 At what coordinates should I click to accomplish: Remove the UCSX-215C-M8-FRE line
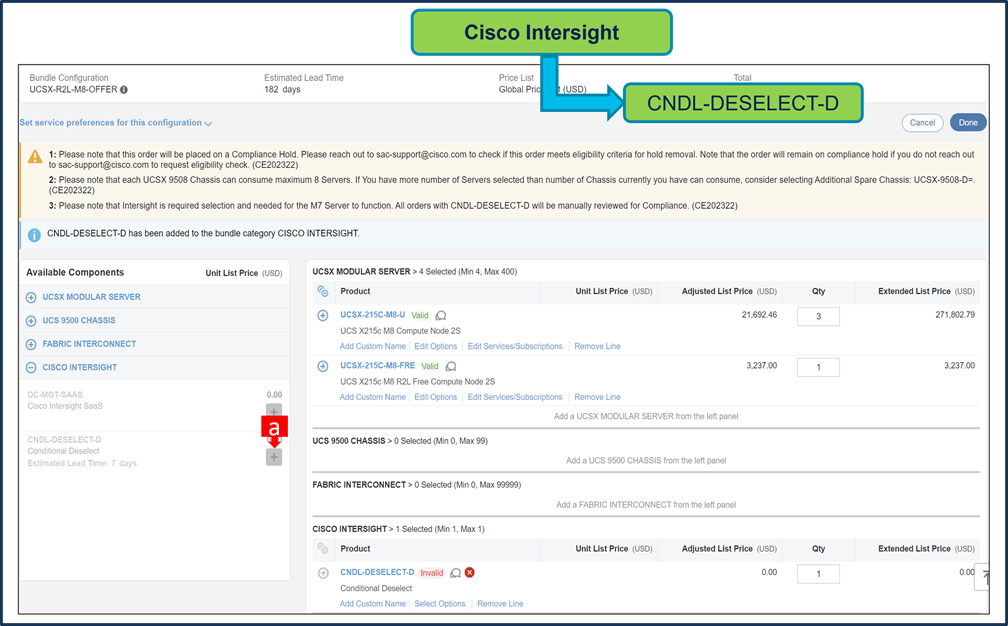pyautogui.click(x=597, y=397)
